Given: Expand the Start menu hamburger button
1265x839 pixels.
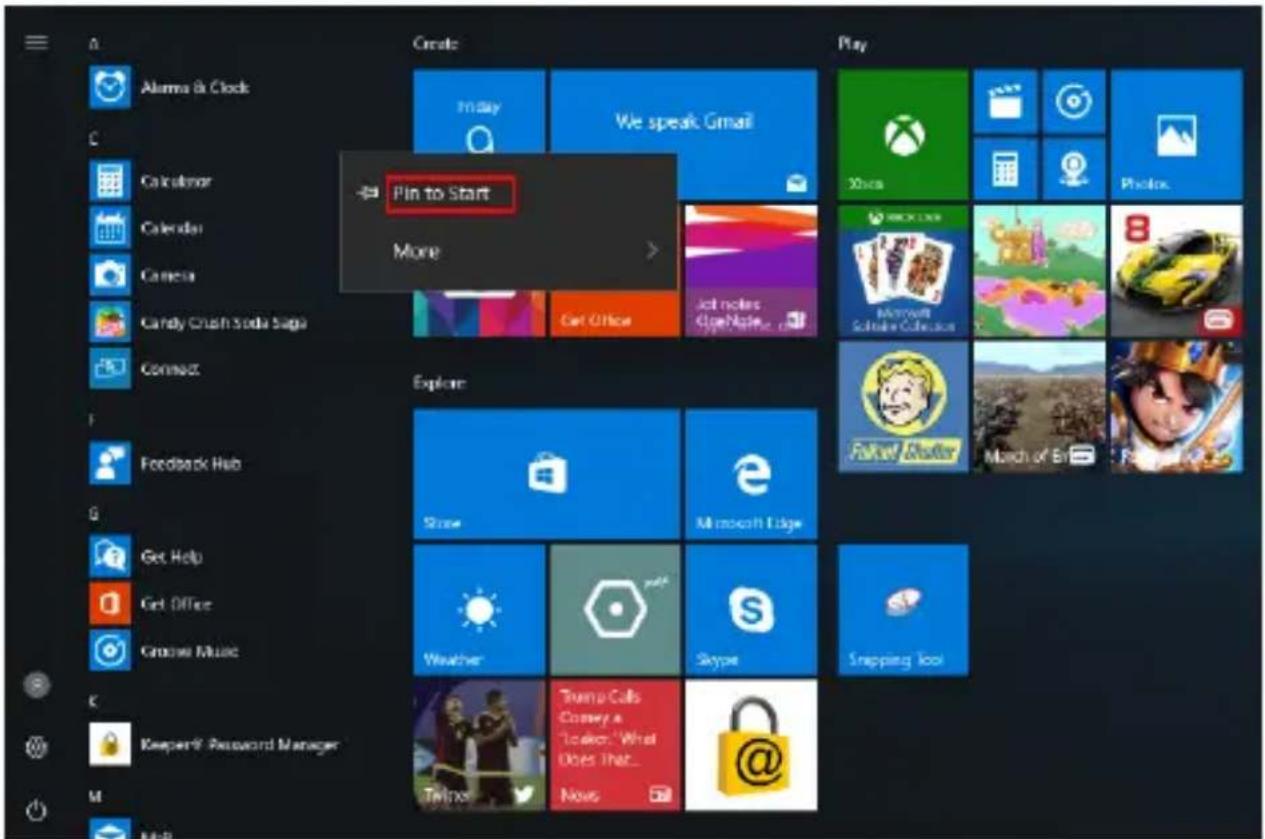Looking at the screenshot, I should (36, 42).
